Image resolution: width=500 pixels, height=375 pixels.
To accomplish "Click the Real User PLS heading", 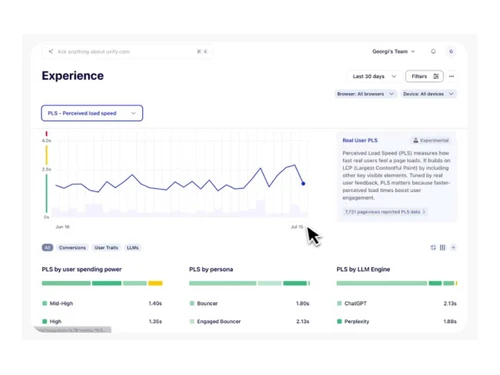I will click(360, 140).
